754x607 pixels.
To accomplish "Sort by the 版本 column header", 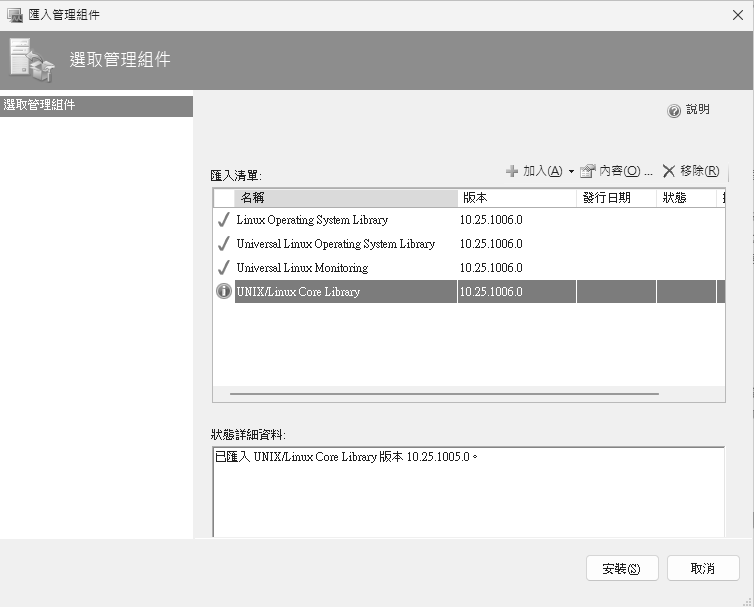I will pos(517,198).
